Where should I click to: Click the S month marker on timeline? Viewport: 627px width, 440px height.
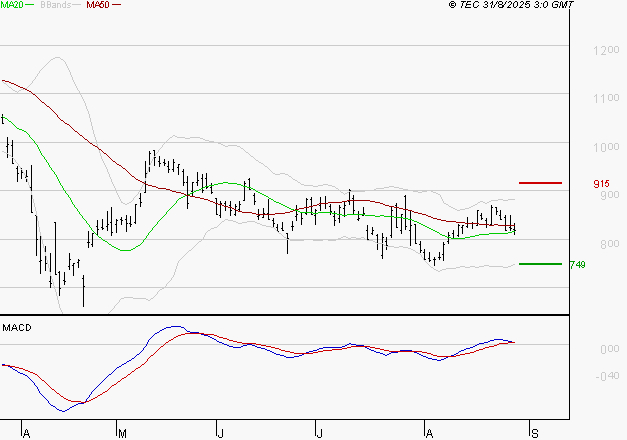pos(535,433)
